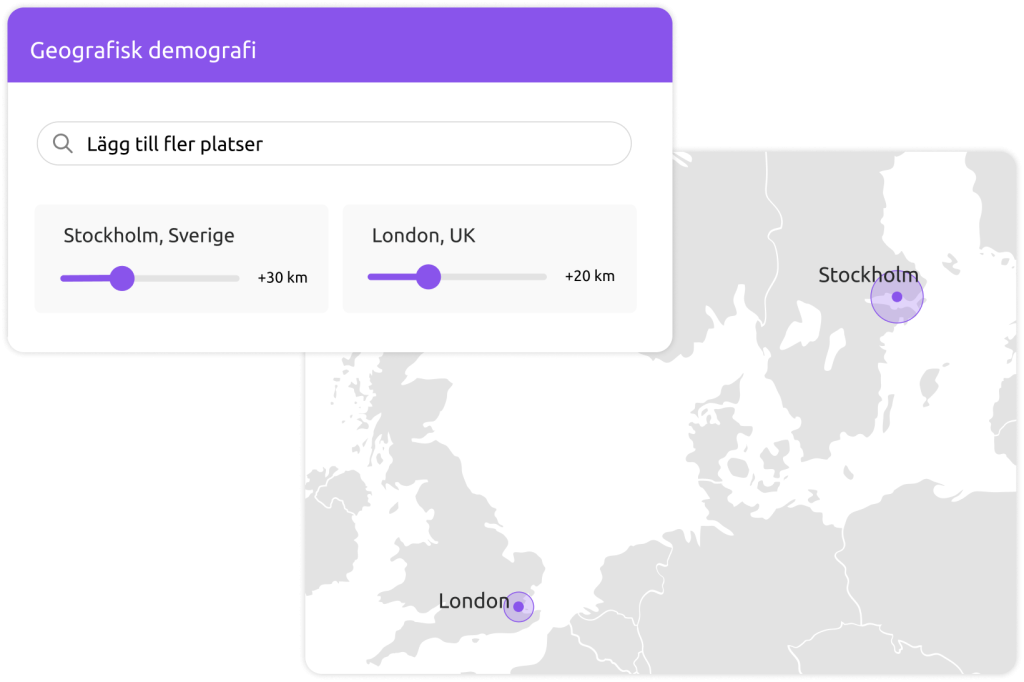Click the purple filled Stockholm slider track
Image resolution: width=1024 pixels, height=682 pixels.
84,278
